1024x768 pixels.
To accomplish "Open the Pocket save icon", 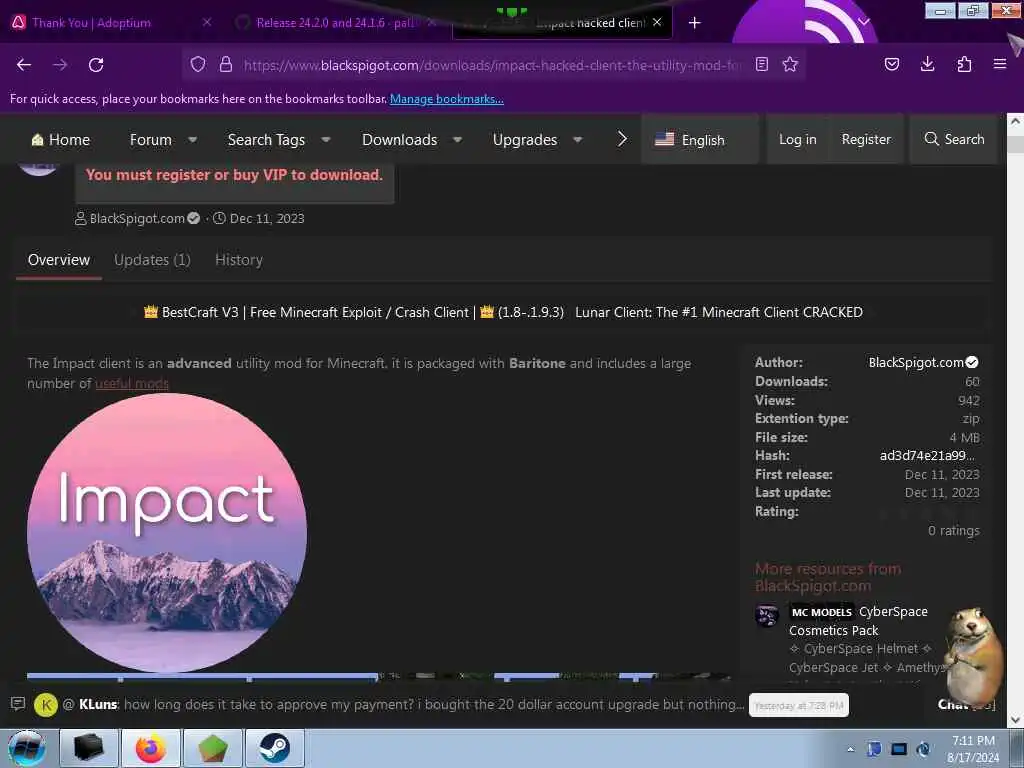I will coord(891,64).
